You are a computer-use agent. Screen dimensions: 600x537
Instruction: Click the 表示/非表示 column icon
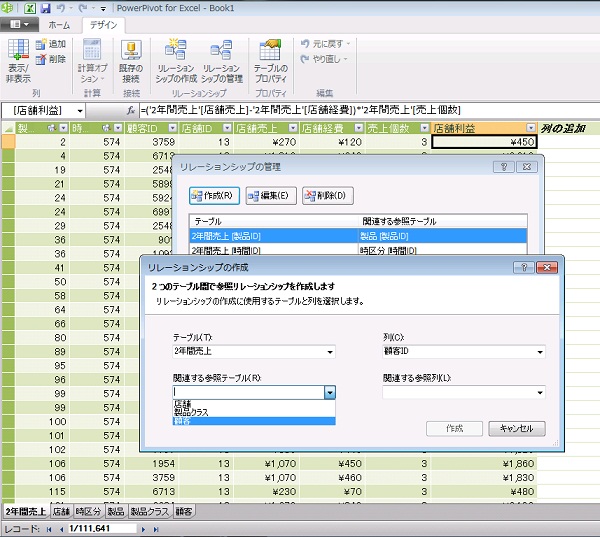17,57
